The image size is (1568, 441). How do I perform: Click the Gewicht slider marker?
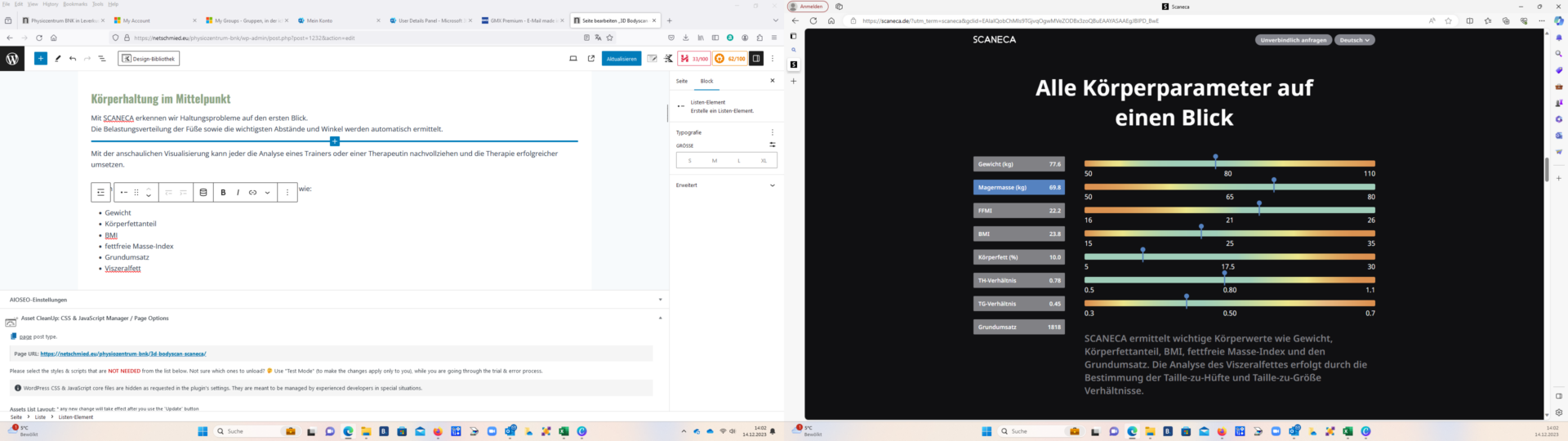pos(1215,160)
